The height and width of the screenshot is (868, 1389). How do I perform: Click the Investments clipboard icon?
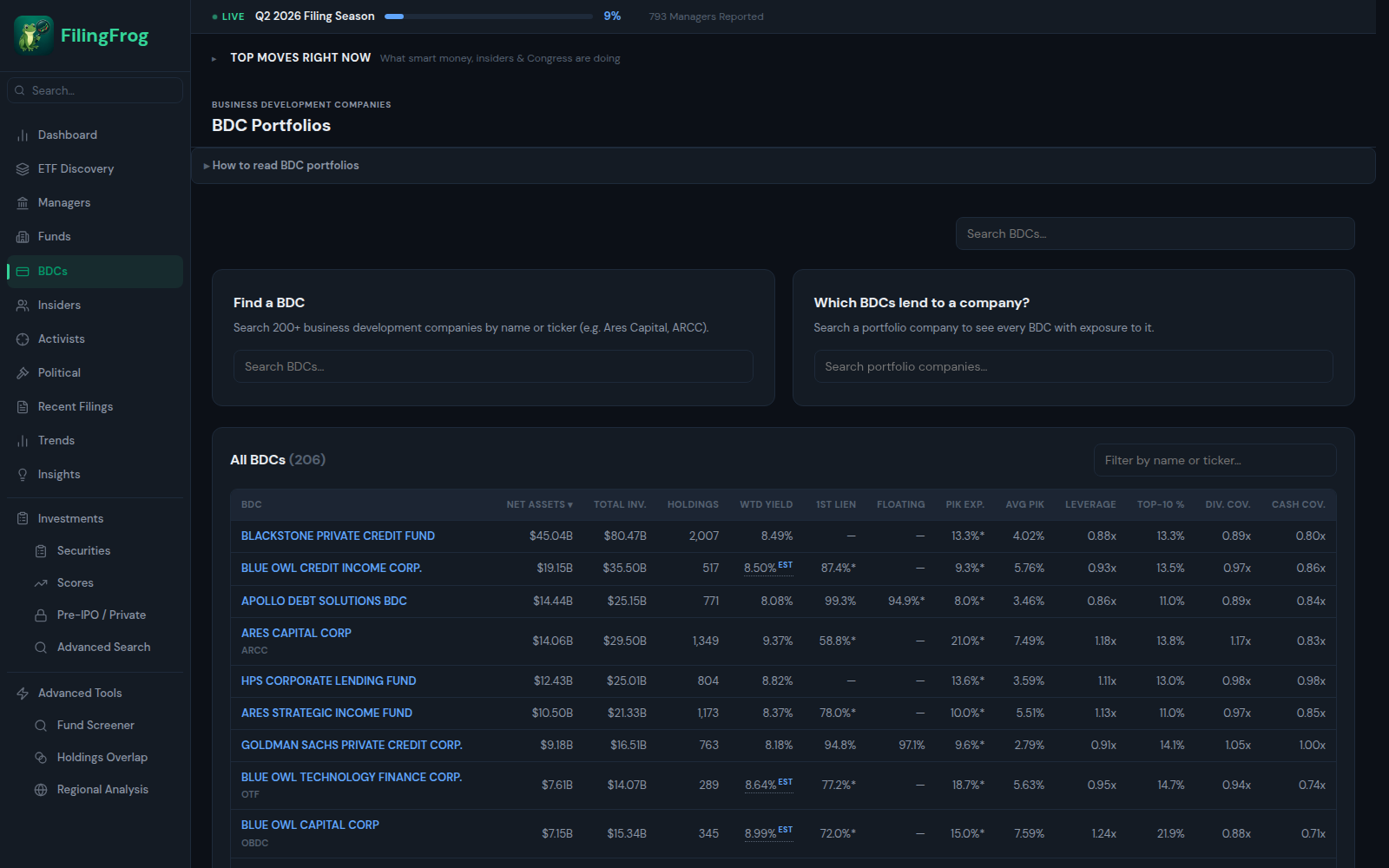pos(23,519)
